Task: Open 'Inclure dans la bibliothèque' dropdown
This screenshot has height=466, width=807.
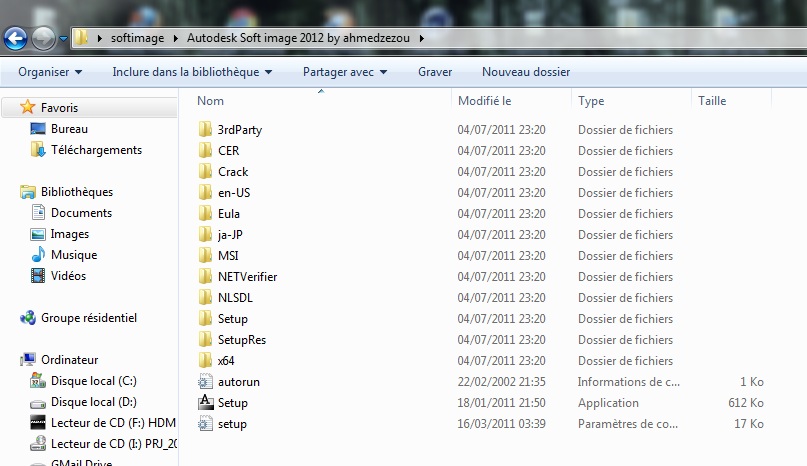Action: click(192, 72)
